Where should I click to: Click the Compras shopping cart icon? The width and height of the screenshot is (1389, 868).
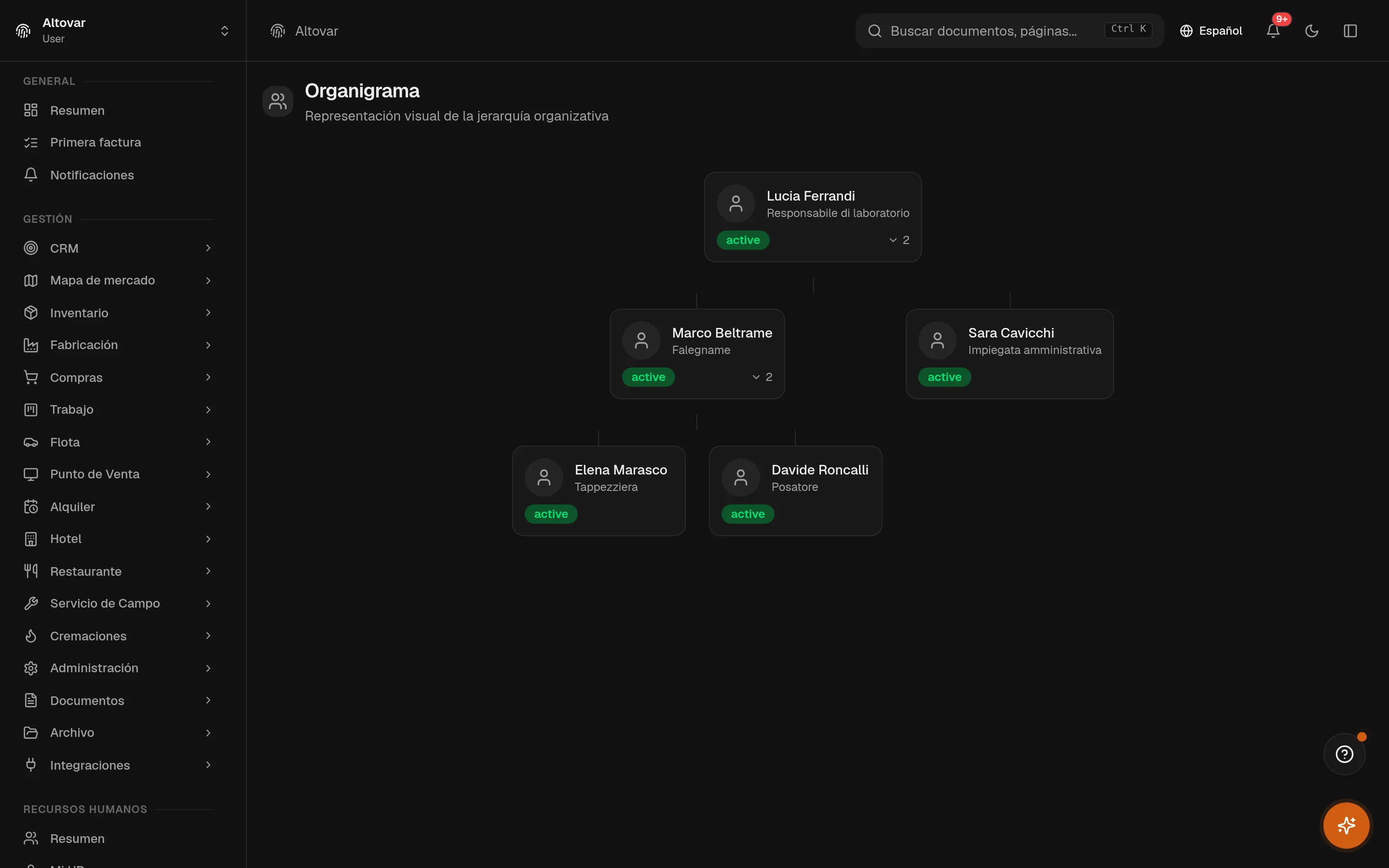[31, 377]
